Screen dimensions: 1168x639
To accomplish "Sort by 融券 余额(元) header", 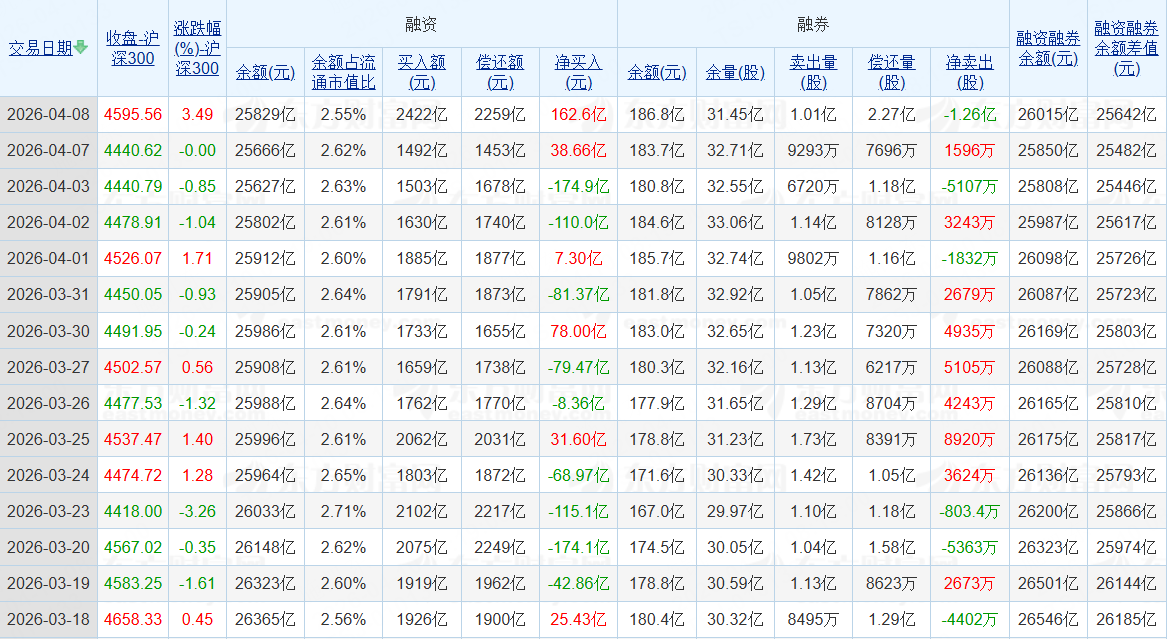I will [657, 72].
